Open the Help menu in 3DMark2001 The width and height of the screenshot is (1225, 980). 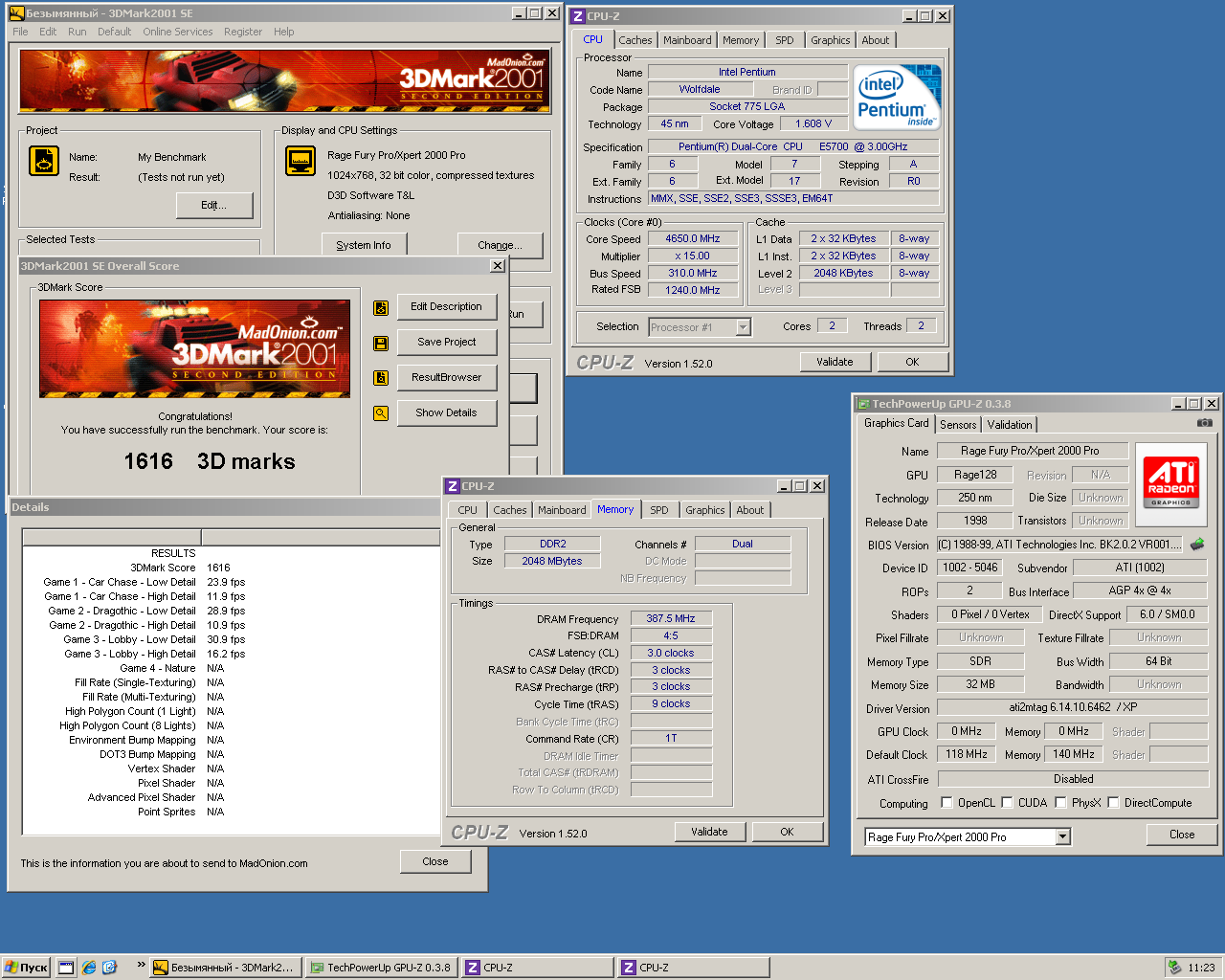(x=284, y=32)
